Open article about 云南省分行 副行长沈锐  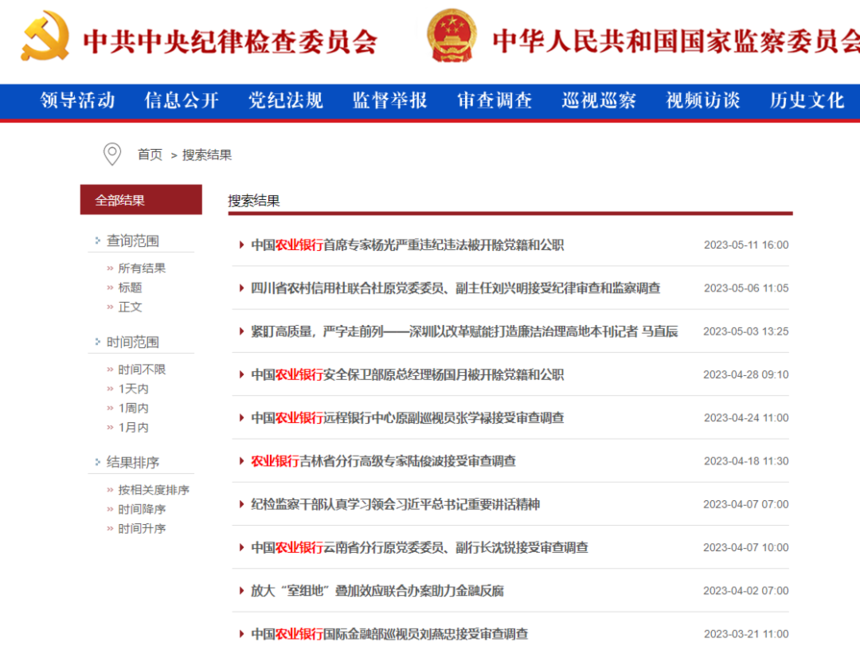tap(420, 547)
